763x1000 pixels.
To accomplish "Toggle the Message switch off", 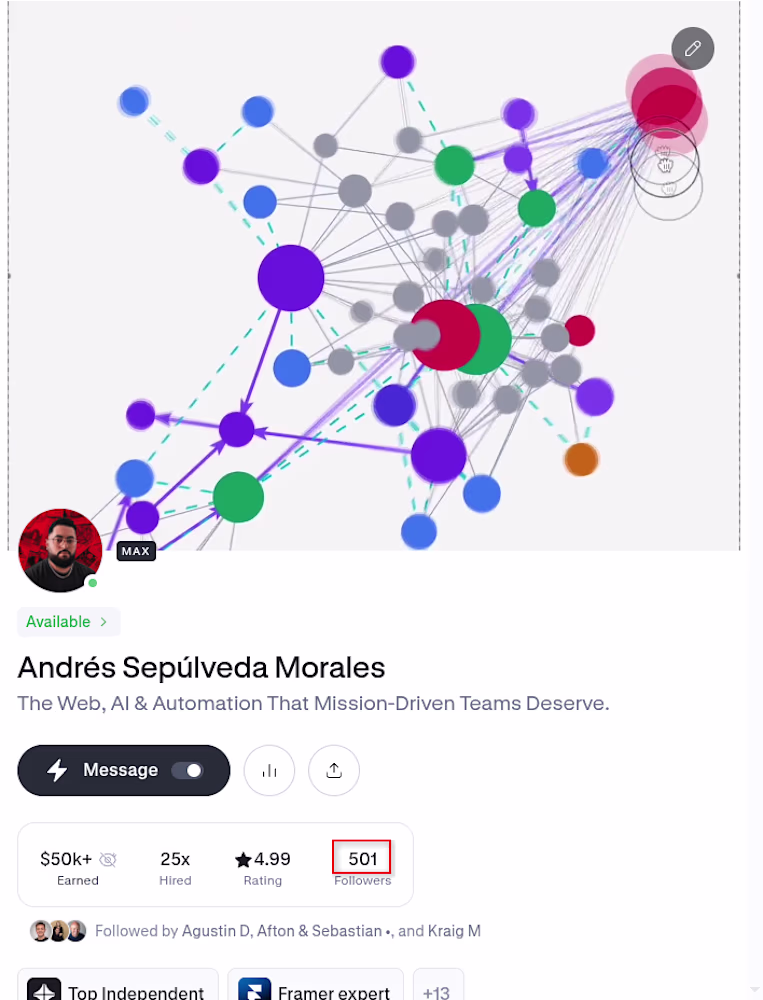I will pyautogui.click(x=187, y=770).
